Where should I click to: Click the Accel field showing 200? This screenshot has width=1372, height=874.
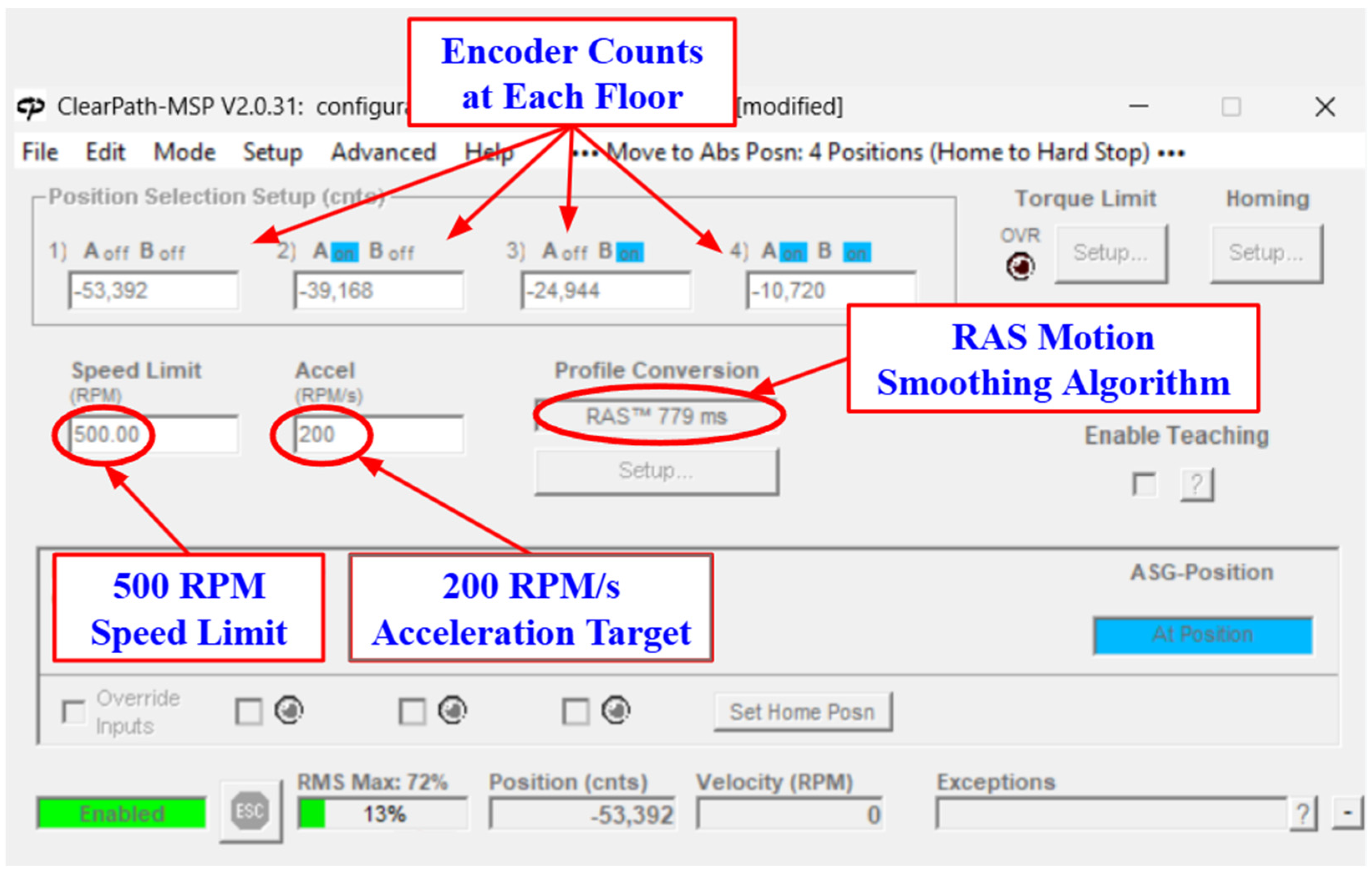(x=379, y=434)
